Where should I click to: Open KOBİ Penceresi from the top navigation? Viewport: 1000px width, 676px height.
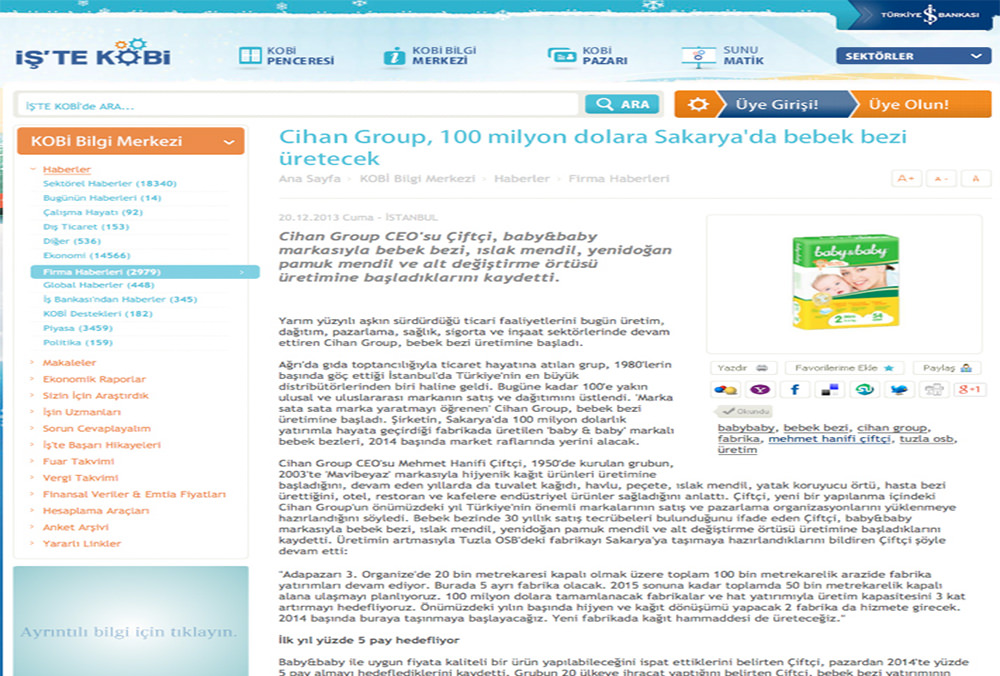coord(286,55)
